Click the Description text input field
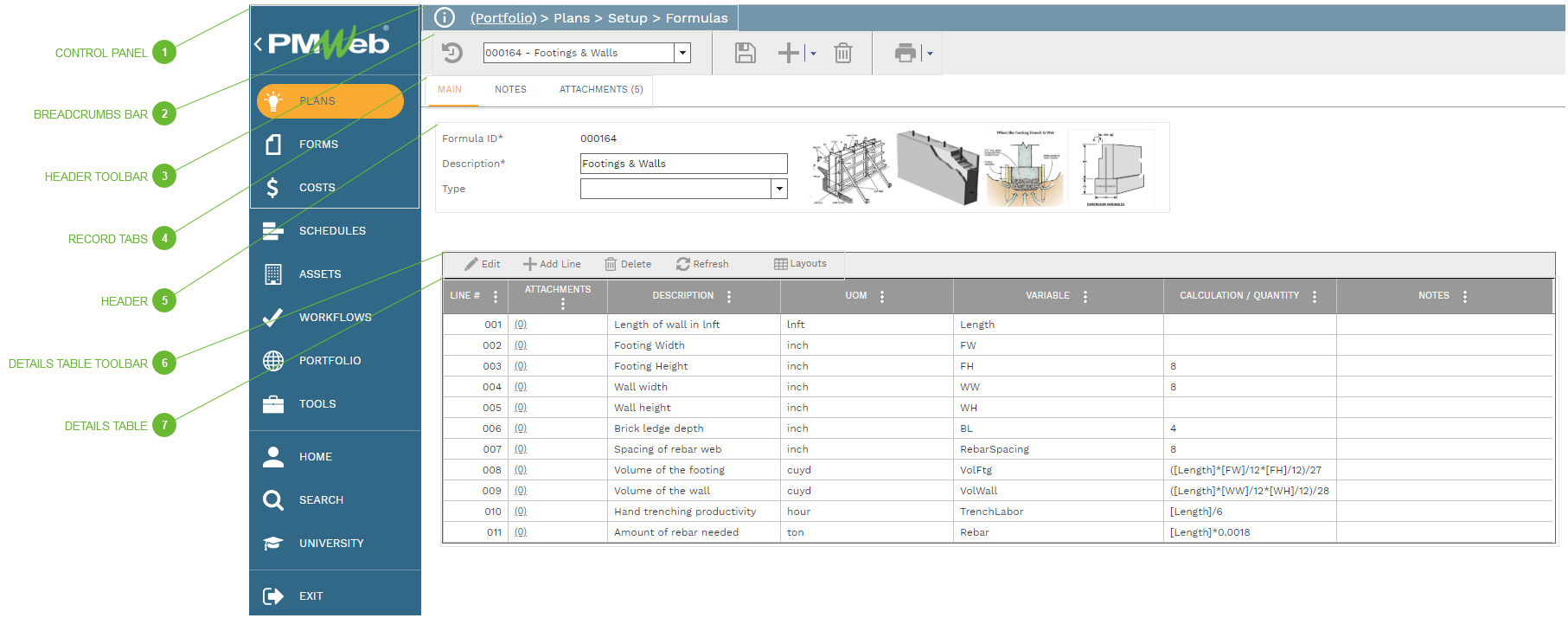The image size is (1568, 618). tap(683, 164)
